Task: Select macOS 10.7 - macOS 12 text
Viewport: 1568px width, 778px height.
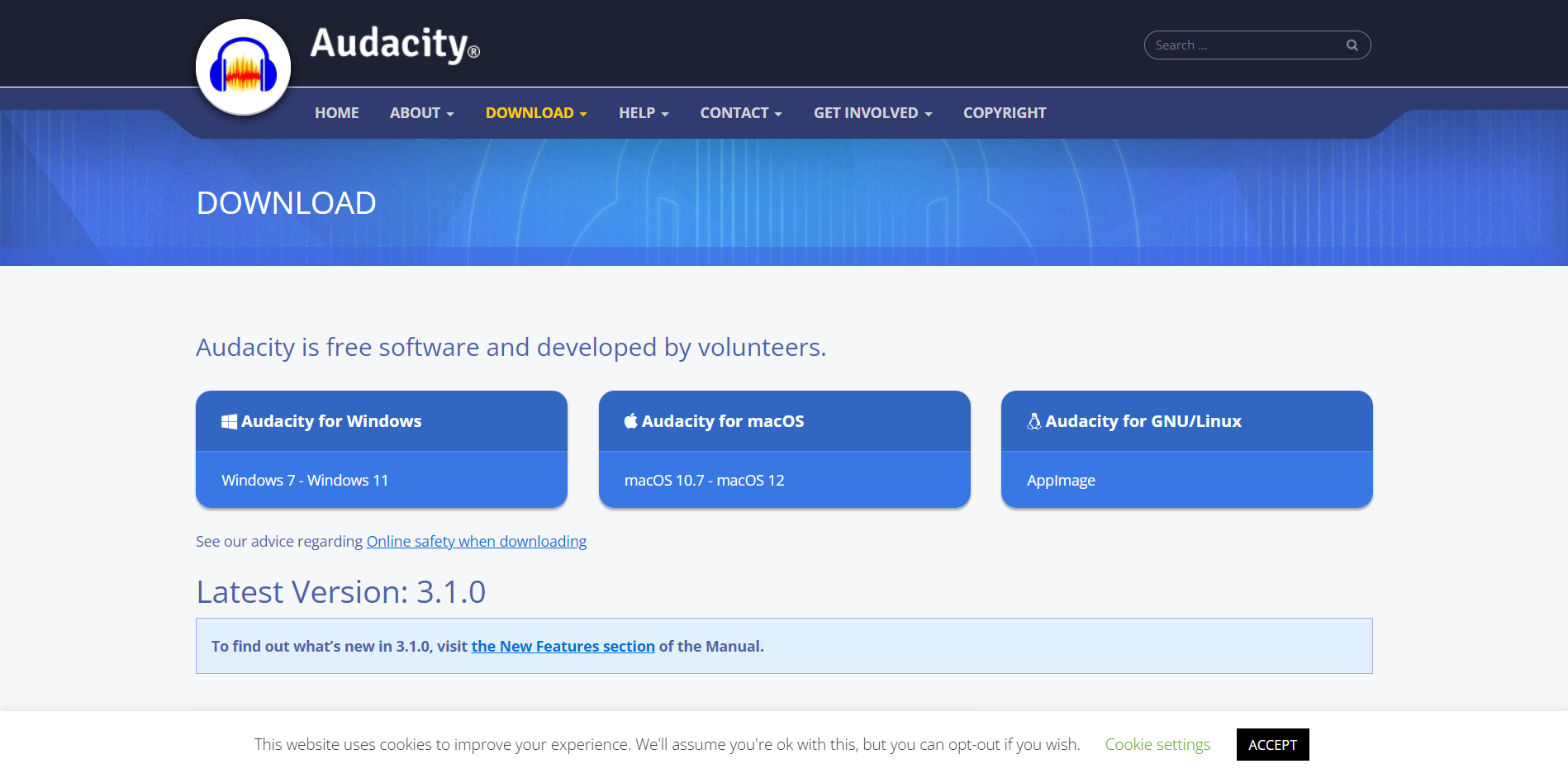Action: click(705, 481)
